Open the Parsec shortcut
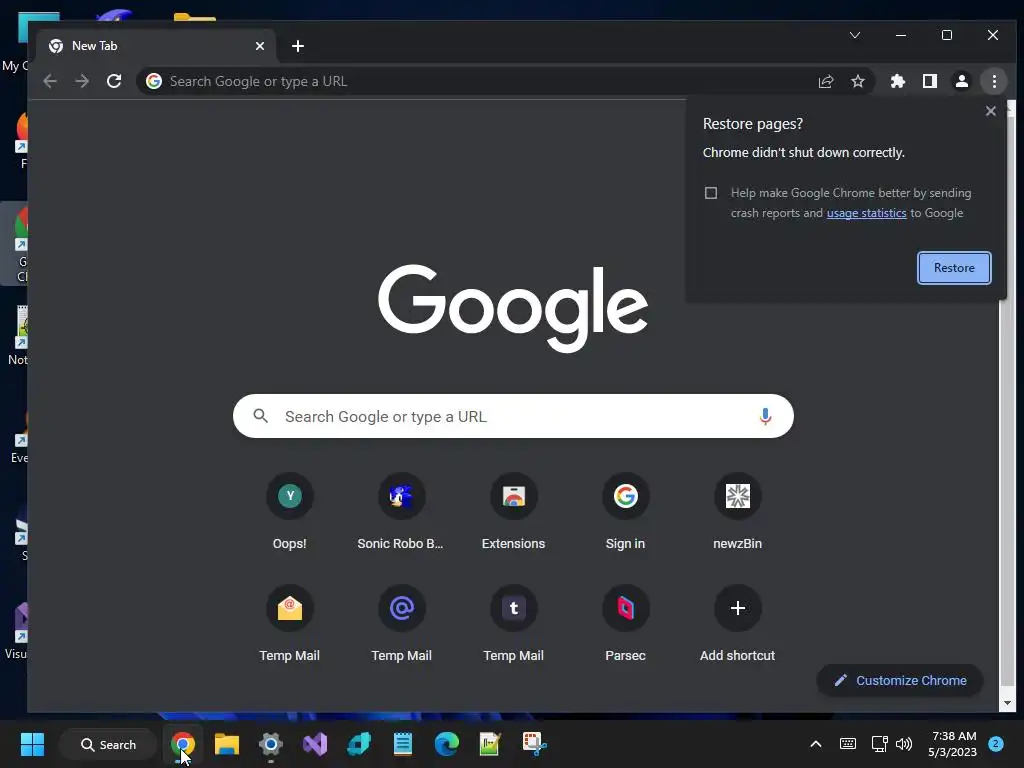This screenshot has width=1024, height=768. 626,624
